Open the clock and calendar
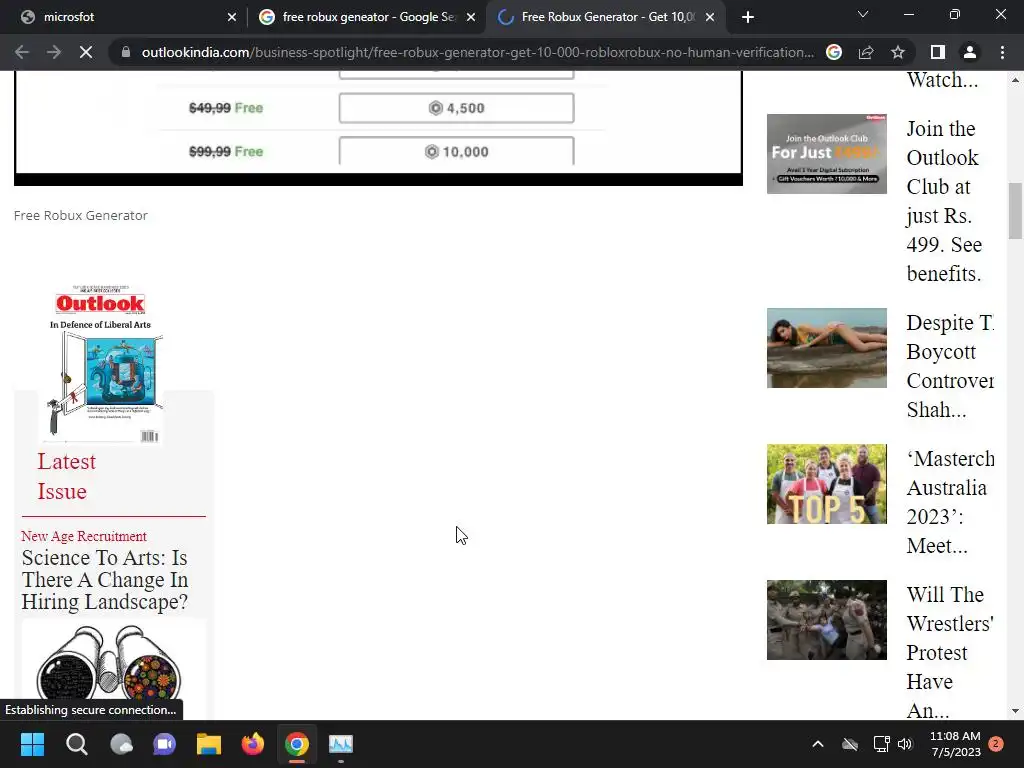This screenshot has height=768, width=1024. [x=955, y=744]
